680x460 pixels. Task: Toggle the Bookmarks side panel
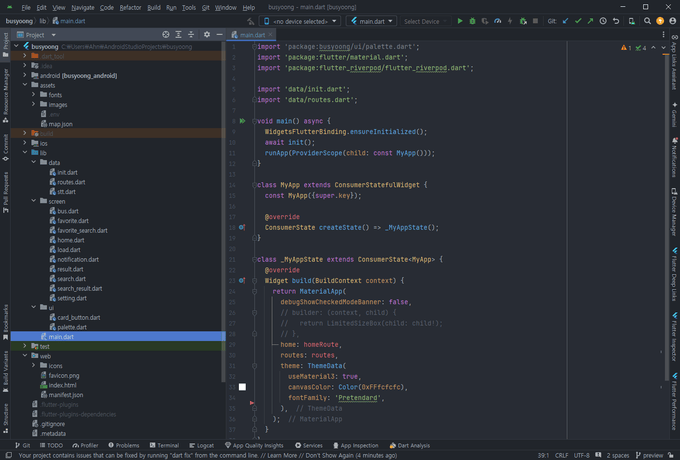[x=6, y=322]
